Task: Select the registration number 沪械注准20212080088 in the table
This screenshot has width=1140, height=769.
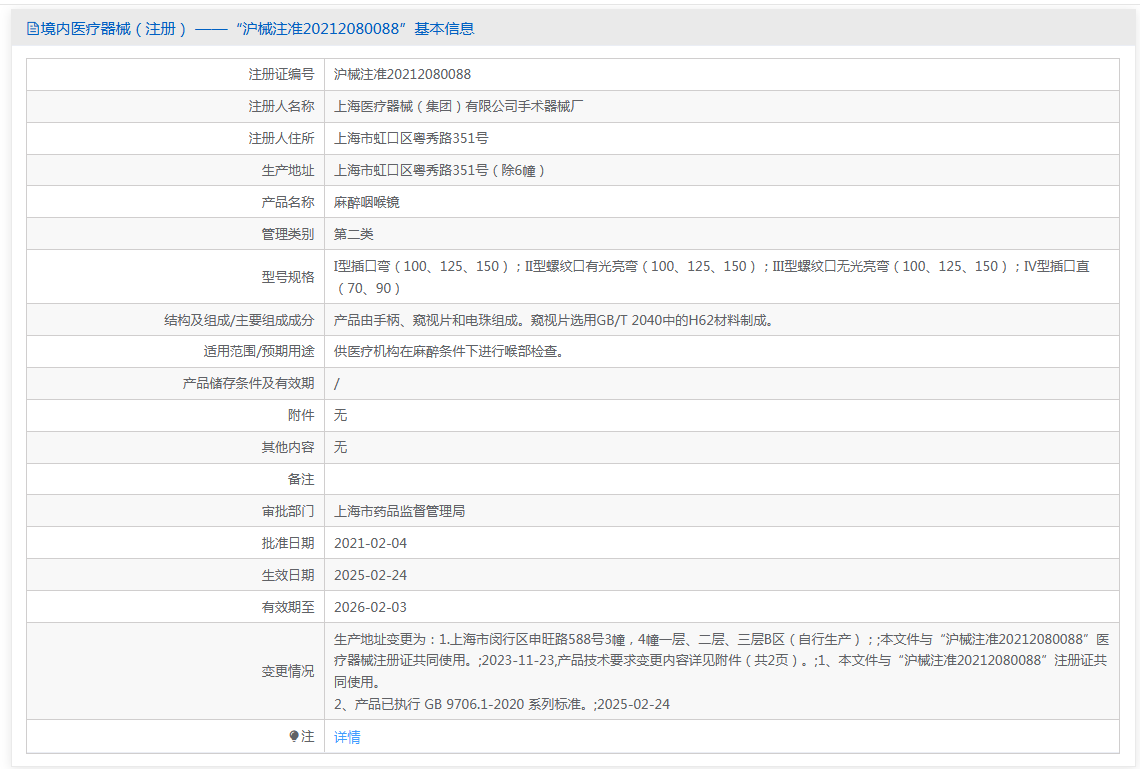Action: [x=402, y=74]
